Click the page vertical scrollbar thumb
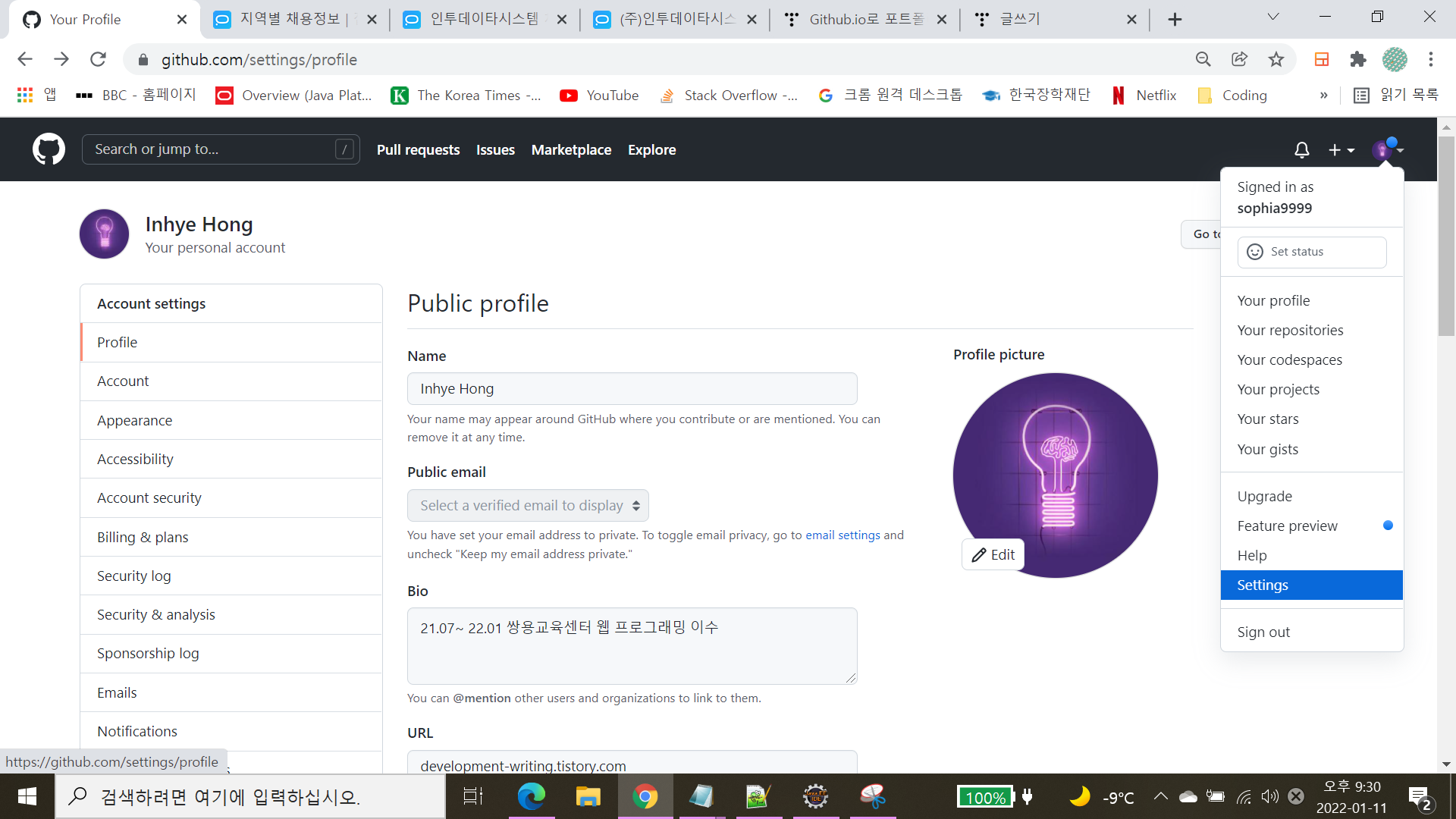Image resolution: width=1456 pixels, height=819 pixels. (x=1446, y=235)
